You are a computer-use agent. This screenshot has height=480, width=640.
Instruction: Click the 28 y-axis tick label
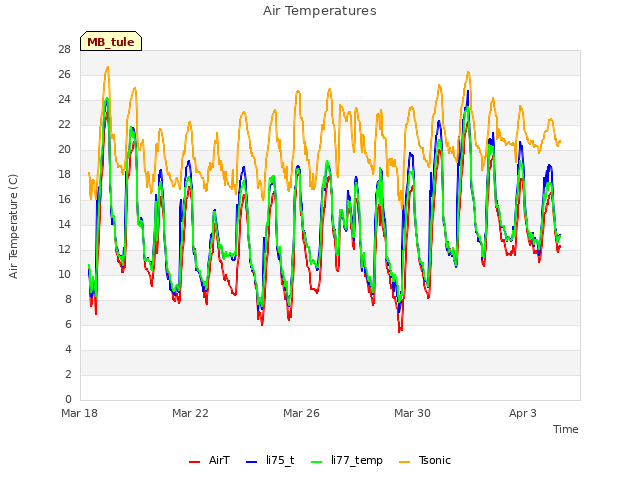[x=64, y=49]
